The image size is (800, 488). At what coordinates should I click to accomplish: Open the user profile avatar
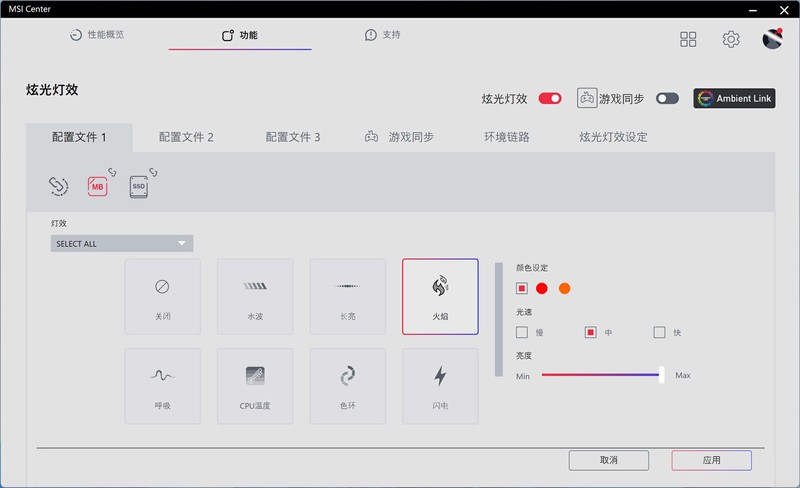(x=772, y=39)
